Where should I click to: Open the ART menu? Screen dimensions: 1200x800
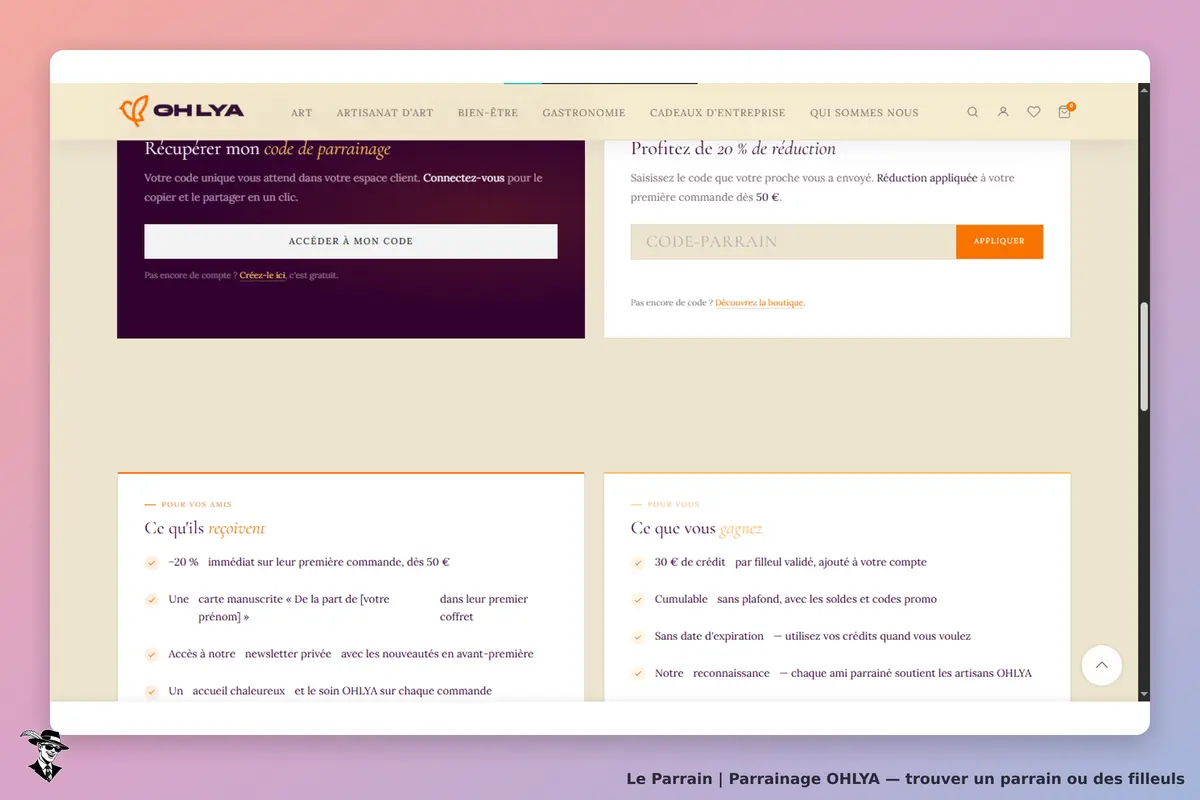(302, 113)
